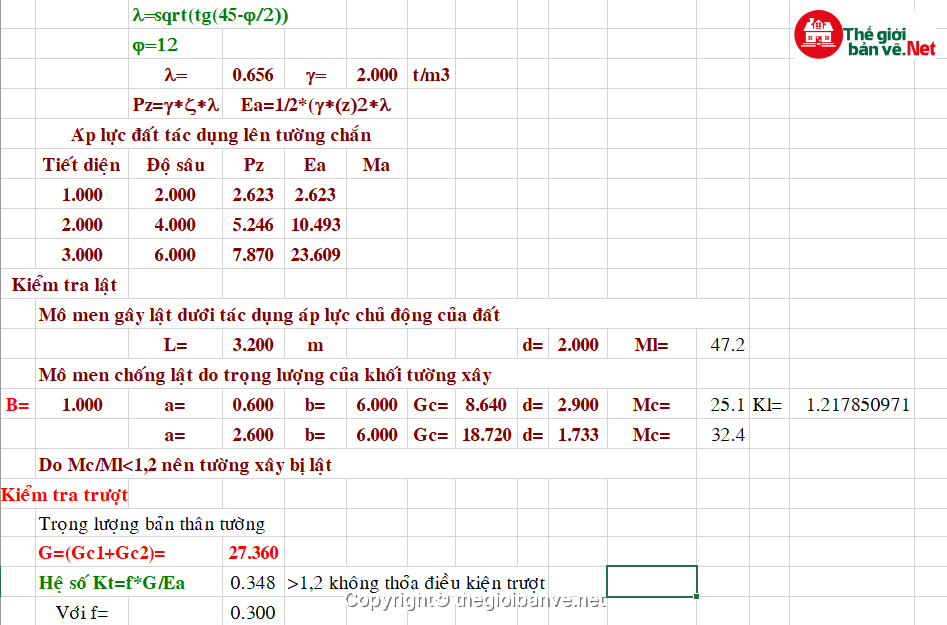Select the G value 27.360

tap(254, 553)
